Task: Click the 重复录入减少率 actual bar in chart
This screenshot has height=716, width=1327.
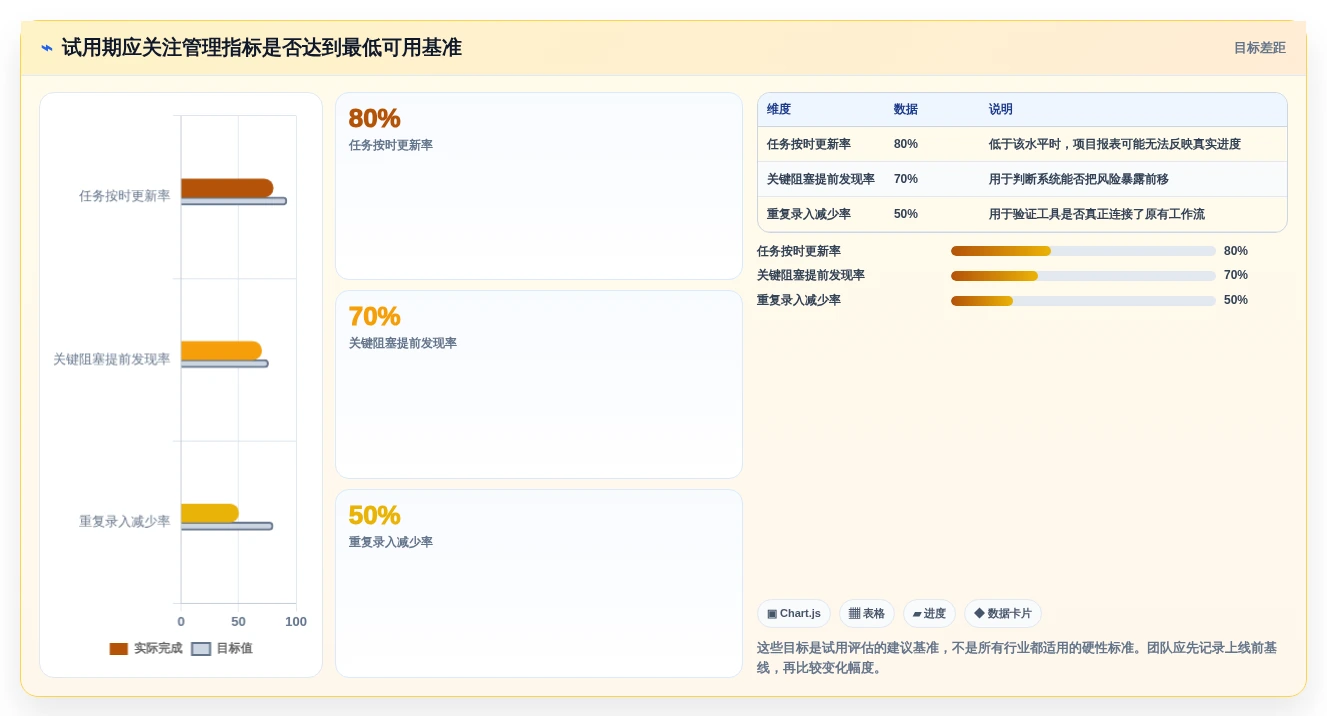Action: [x=210, y=513]
